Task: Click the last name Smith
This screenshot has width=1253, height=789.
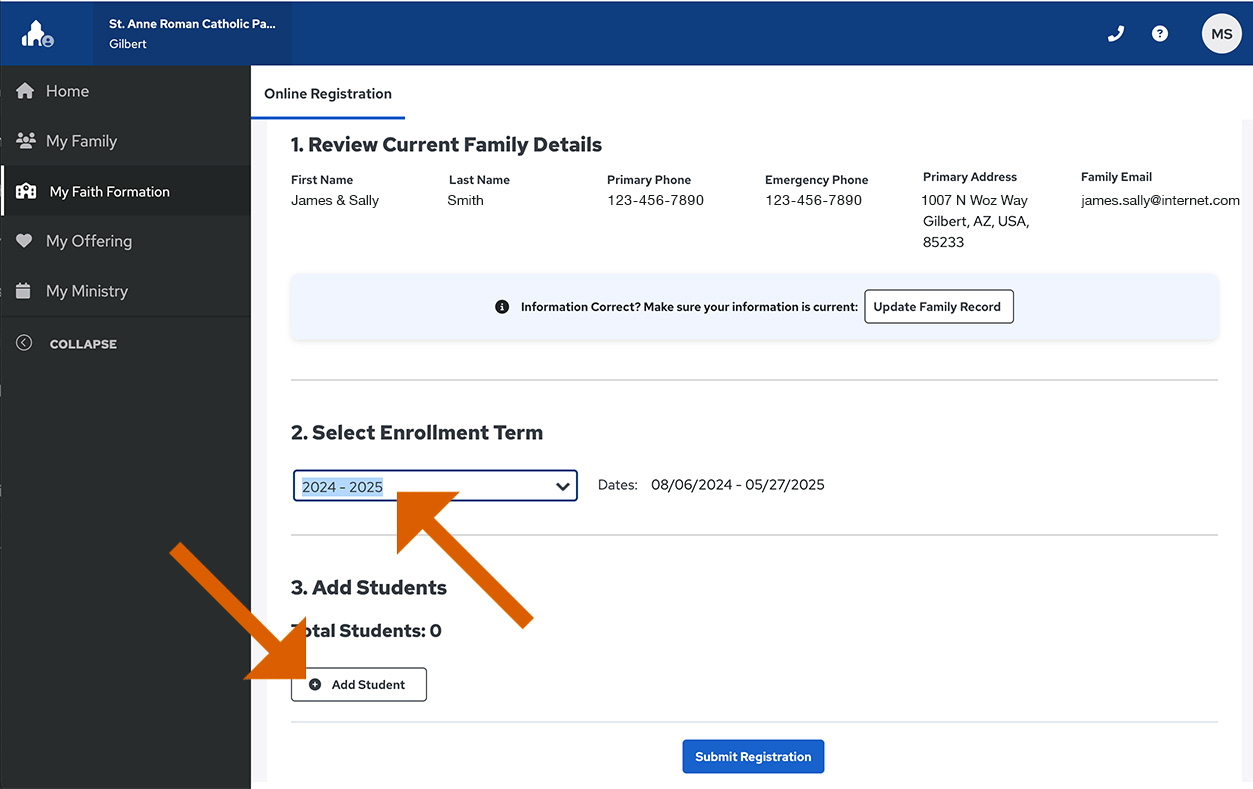Action: [x=465, y=200]
